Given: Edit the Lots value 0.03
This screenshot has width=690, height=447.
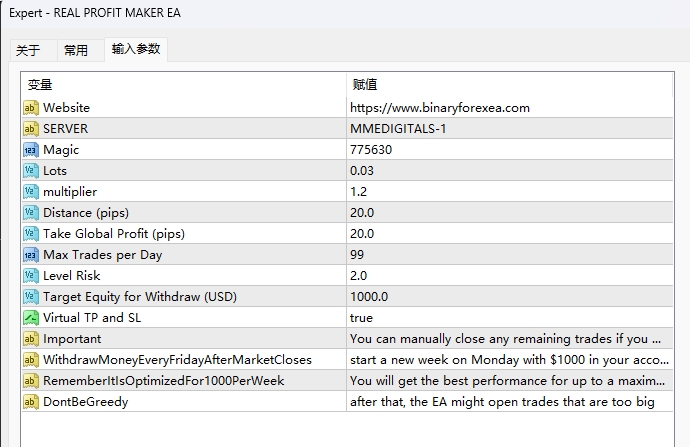Looking at the screenshot, I should pyautogui.click(x=363, y=171).
